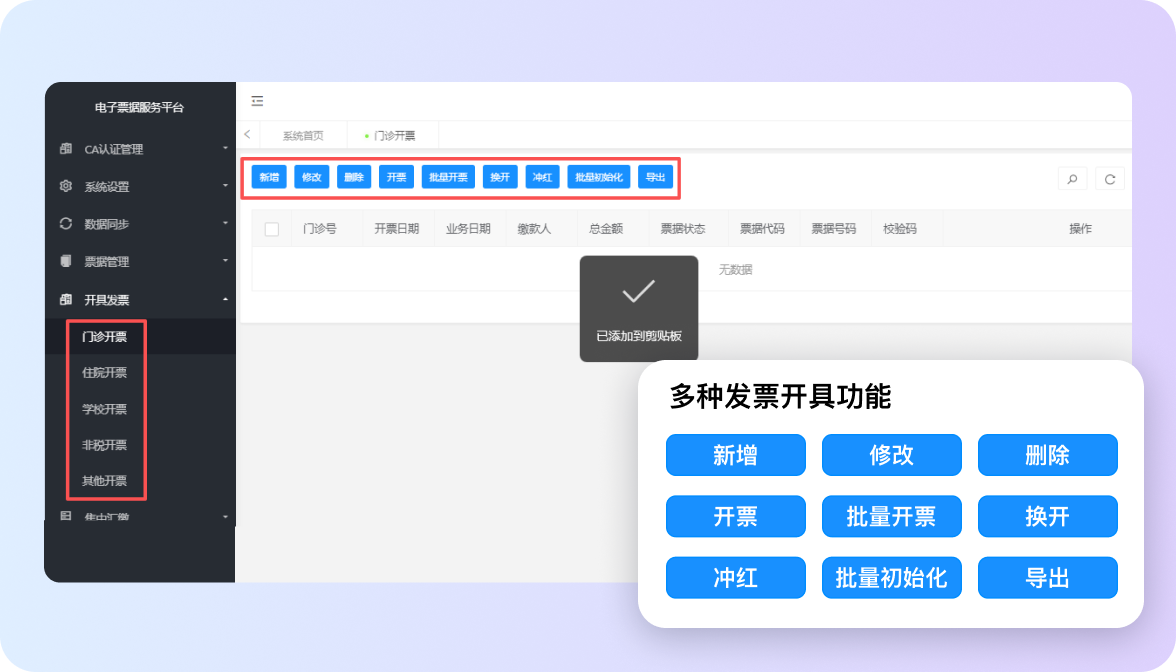Click the large 批量初始化 button in the feature card
The width and height of the screenshot is (1176, 672).
[891, 578]
